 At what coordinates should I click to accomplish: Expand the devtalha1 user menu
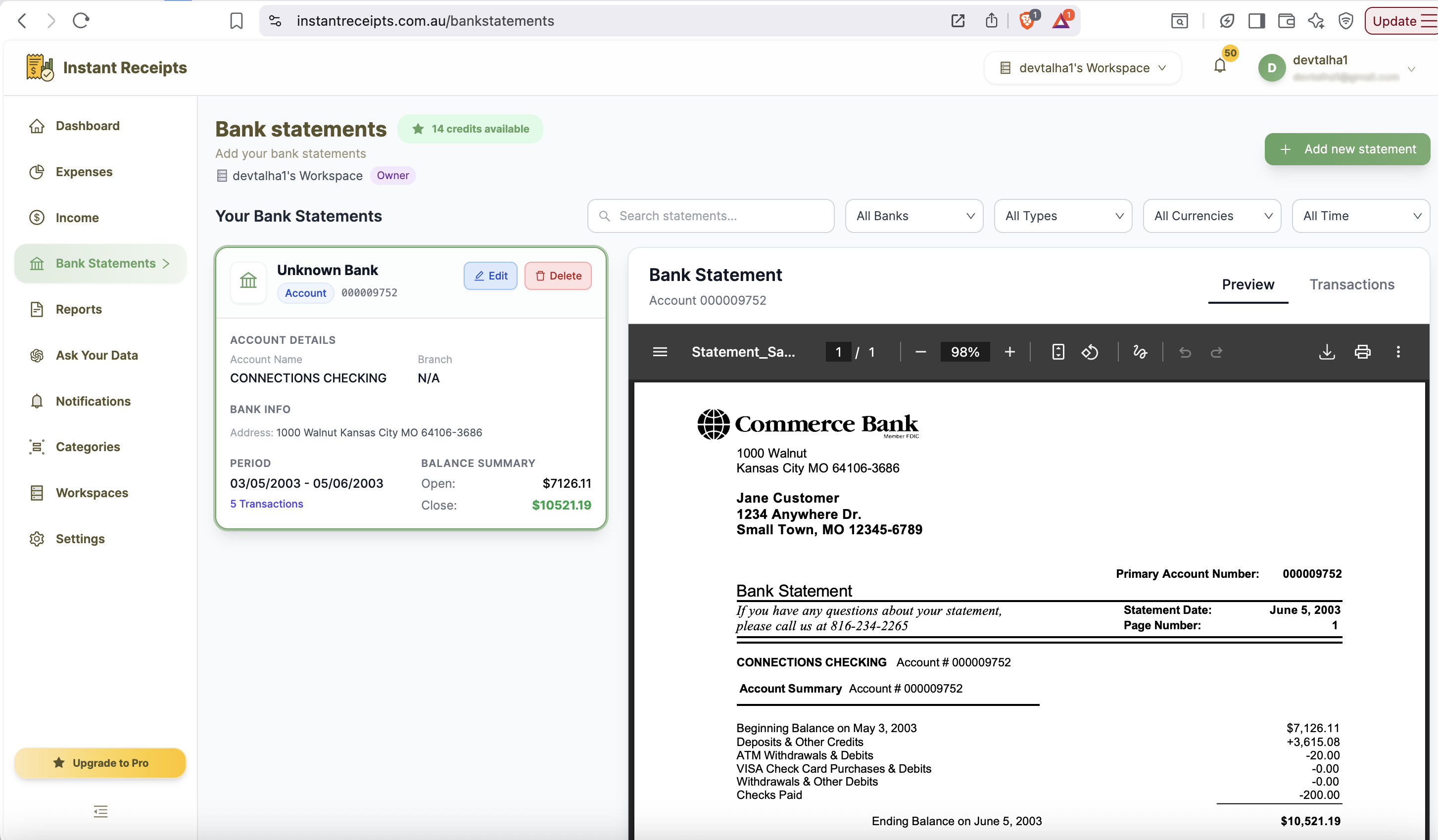tap(1411, 70)
